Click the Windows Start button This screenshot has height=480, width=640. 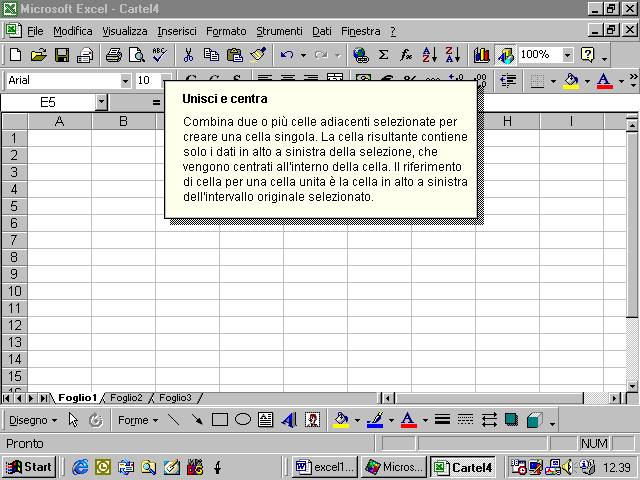[x=29, y=467]
